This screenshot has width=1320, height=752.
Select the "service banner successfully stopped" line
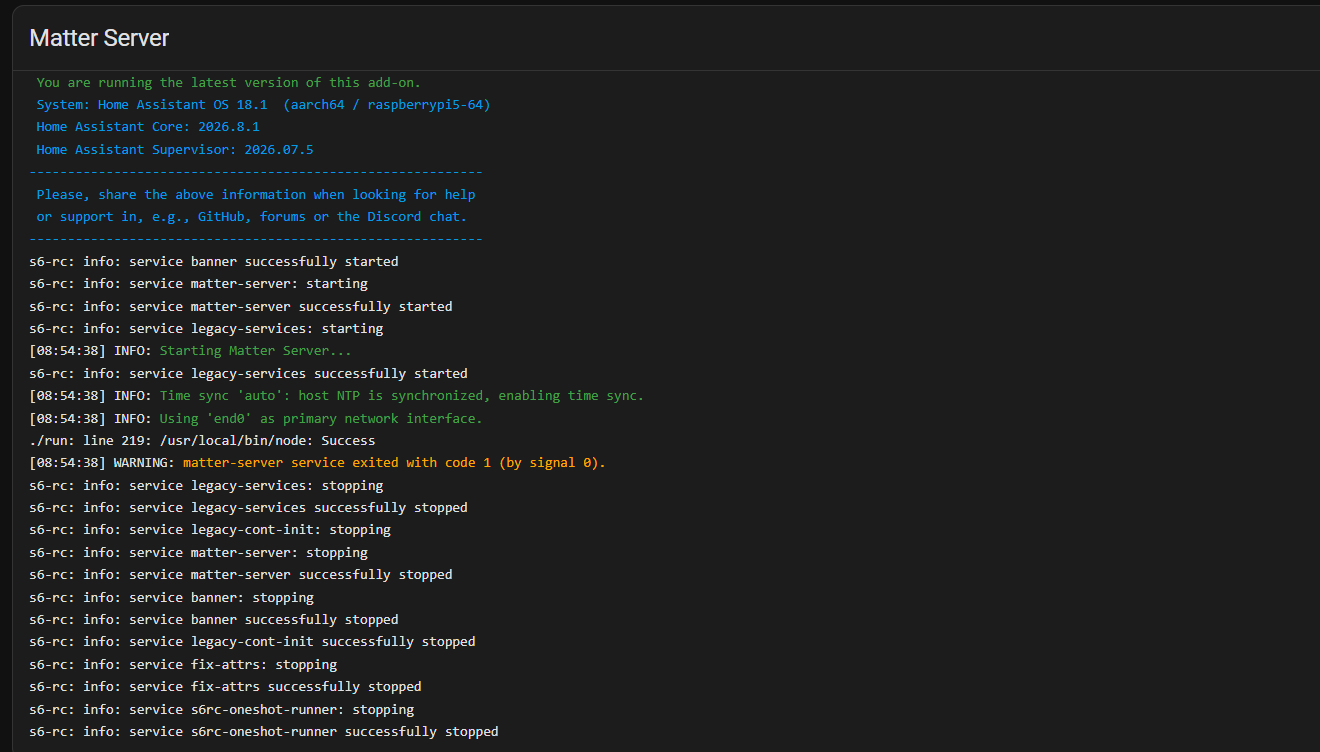pyautogui.click(x=214, y=619)
